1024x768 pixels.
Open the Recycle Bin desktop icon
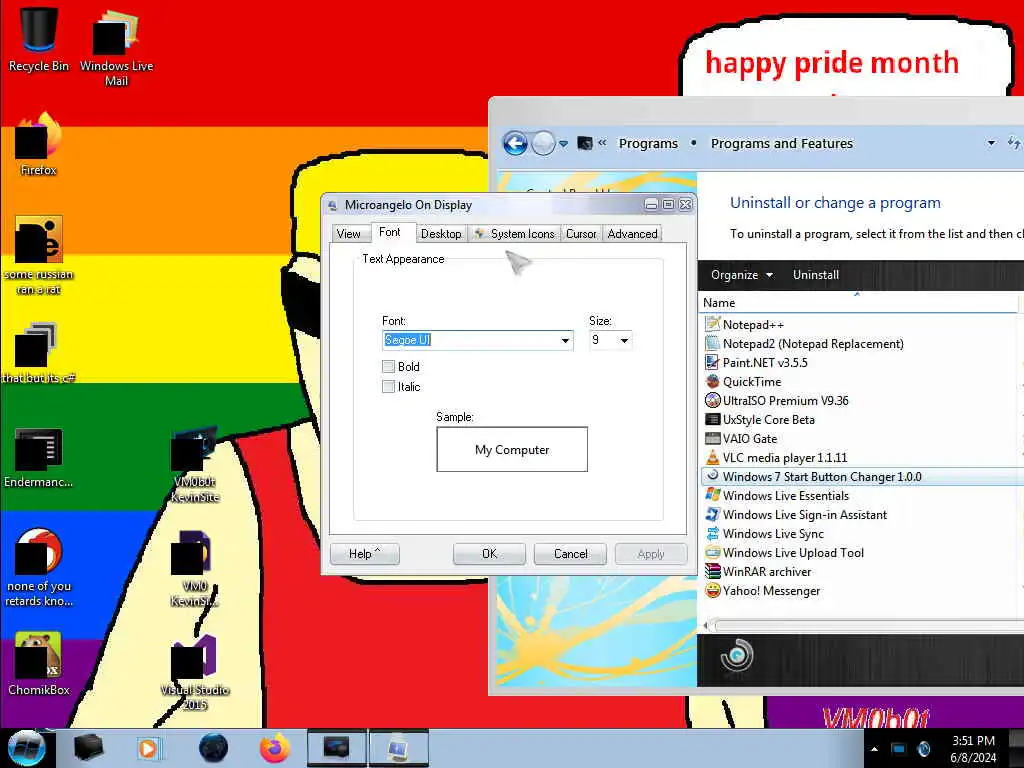[39, 39]
